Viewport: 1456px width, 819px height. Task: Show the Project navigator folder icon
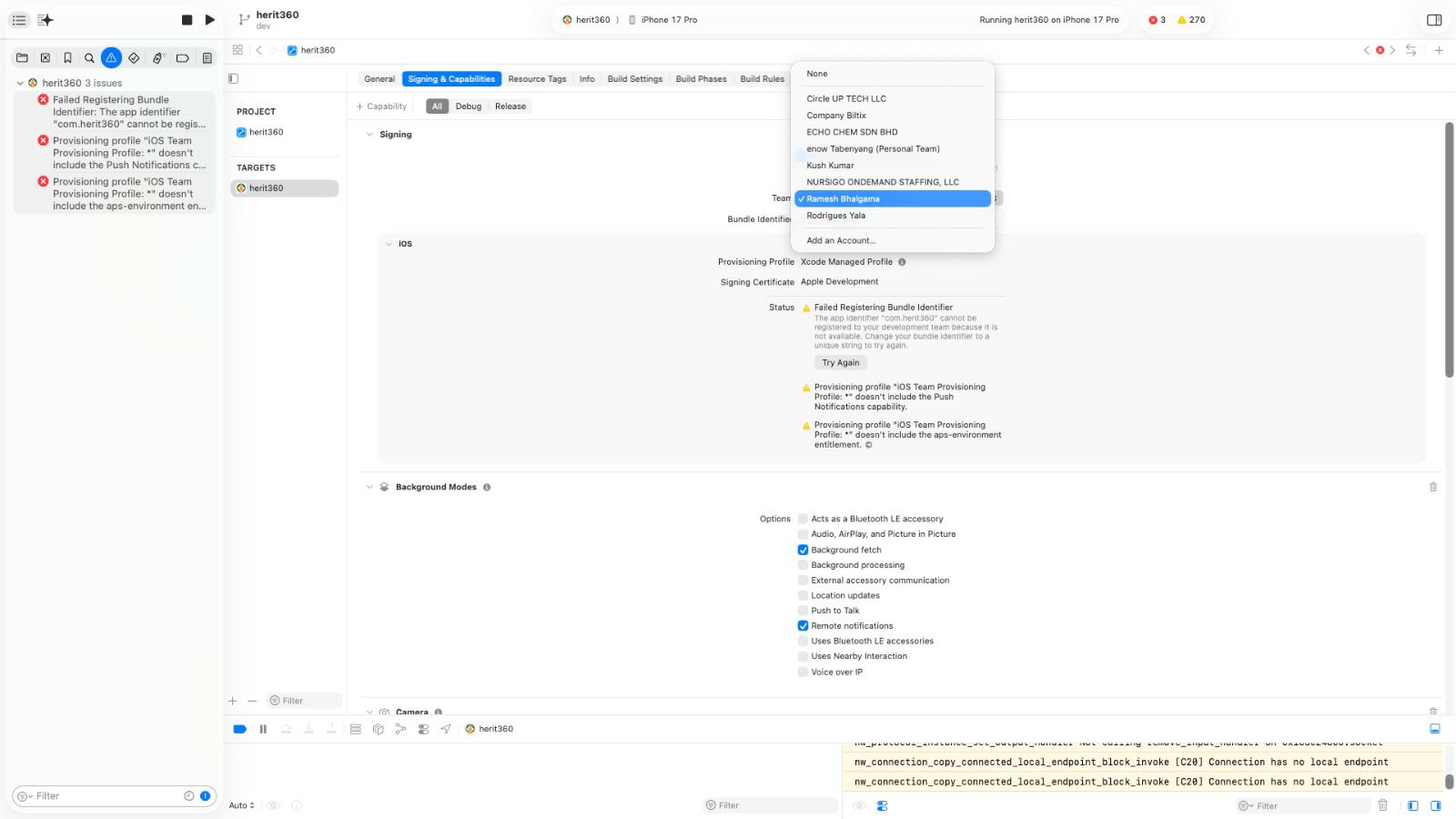[22, 57]
